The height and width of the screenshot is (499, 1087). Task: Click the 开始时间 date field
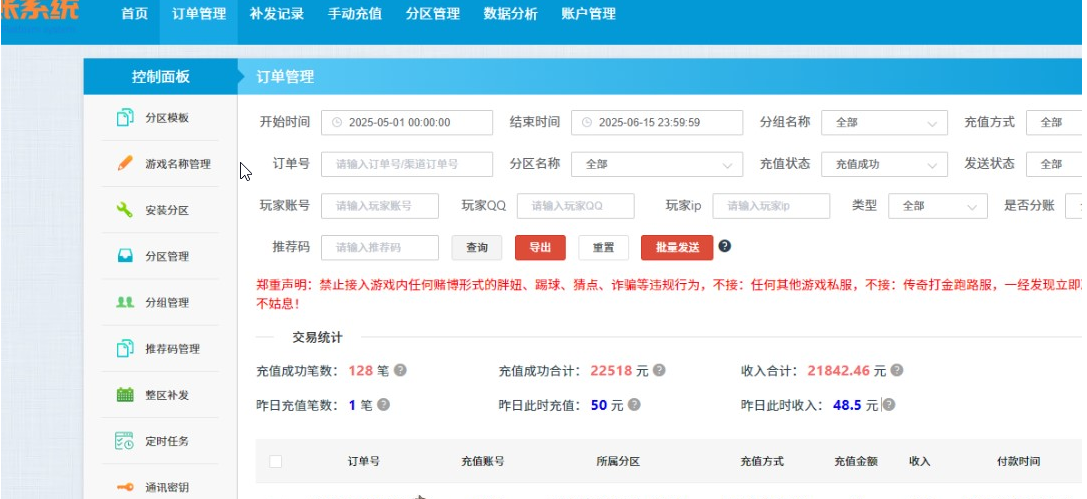pos(407,123)
